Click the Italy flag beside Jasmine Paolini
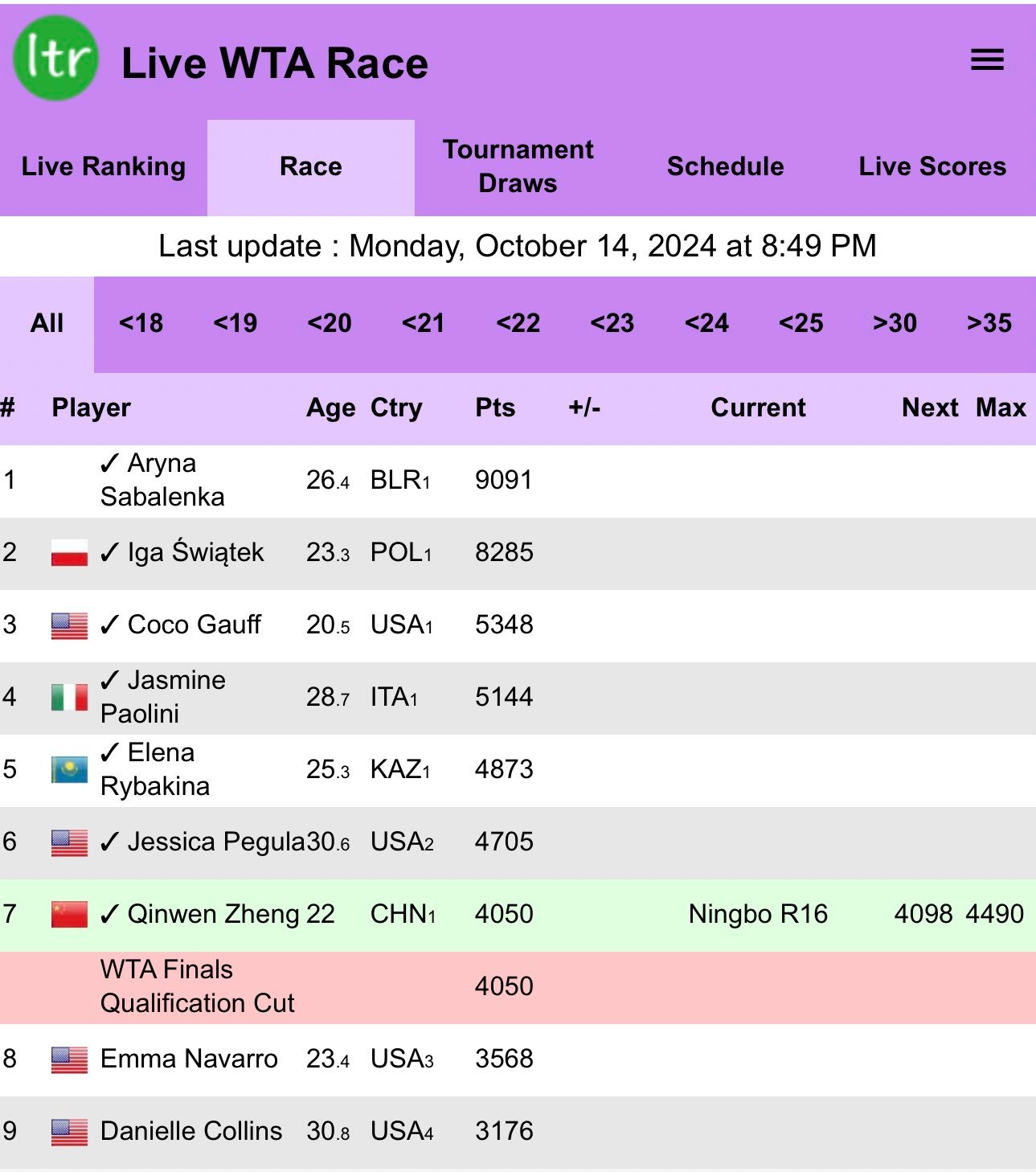The width and height of the screenshot is (1036, 1172). 69,698
